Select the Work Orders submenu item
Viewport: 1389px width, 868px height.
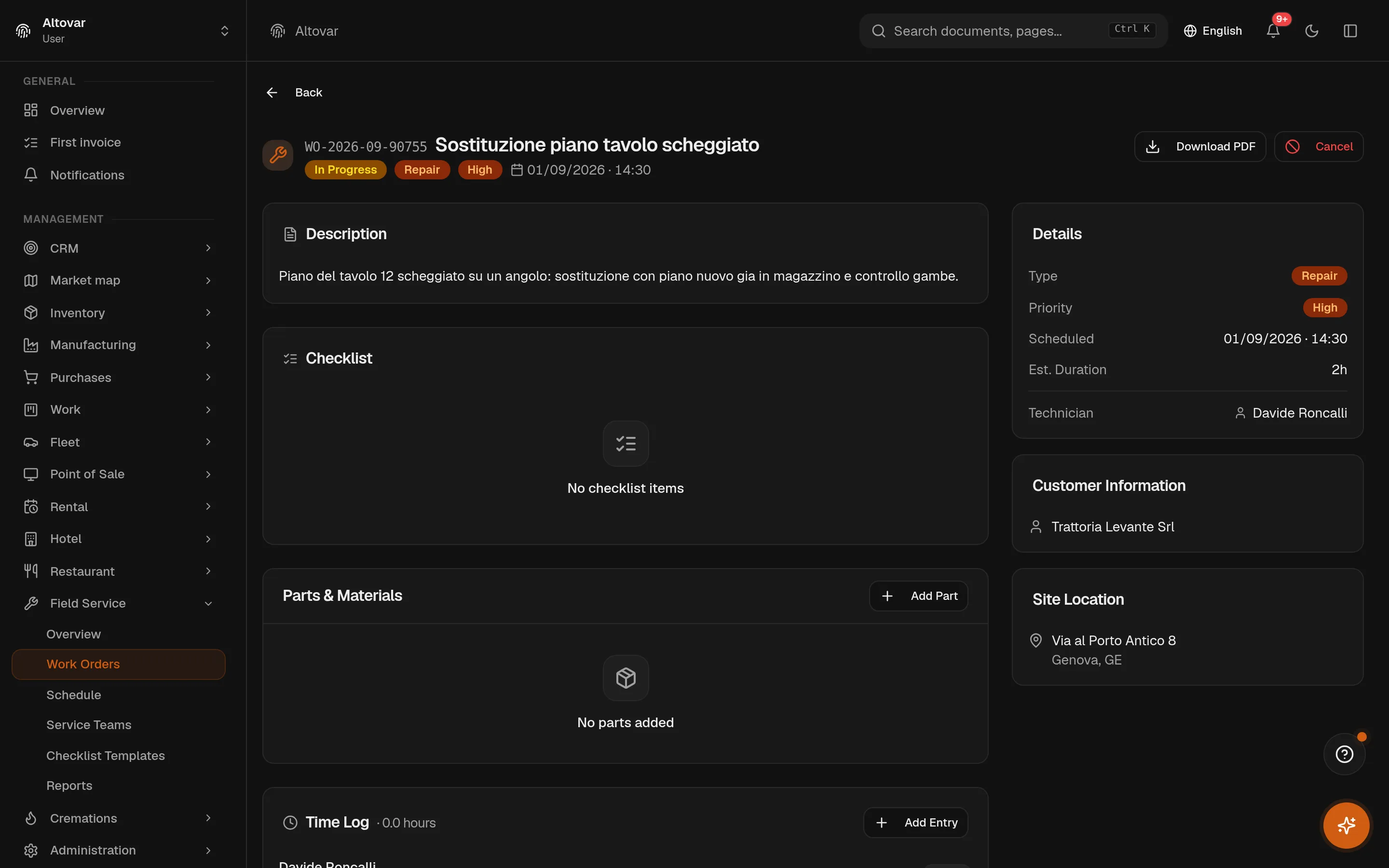coord(118,664)
